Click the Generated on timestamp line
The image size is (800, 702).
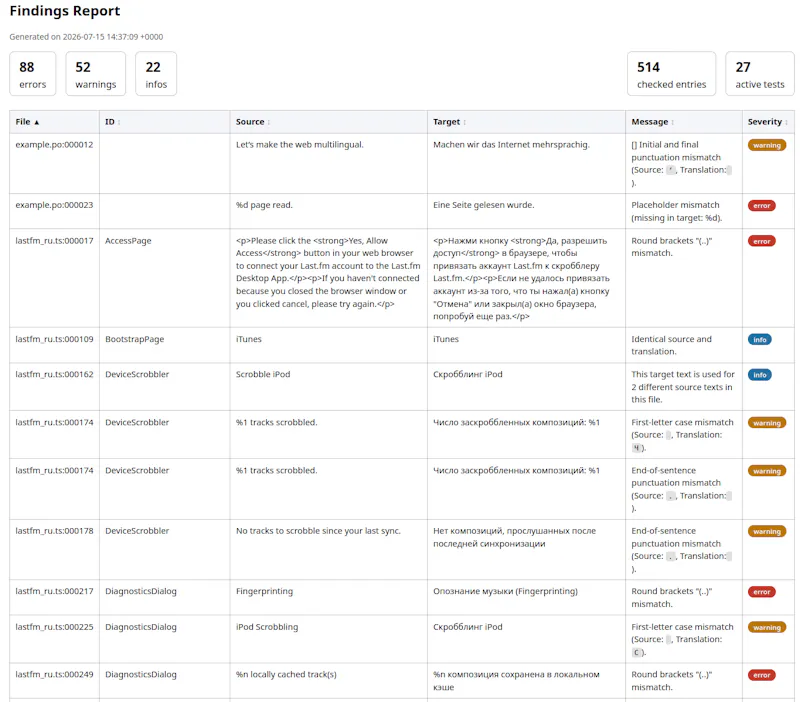coord(86,37)
